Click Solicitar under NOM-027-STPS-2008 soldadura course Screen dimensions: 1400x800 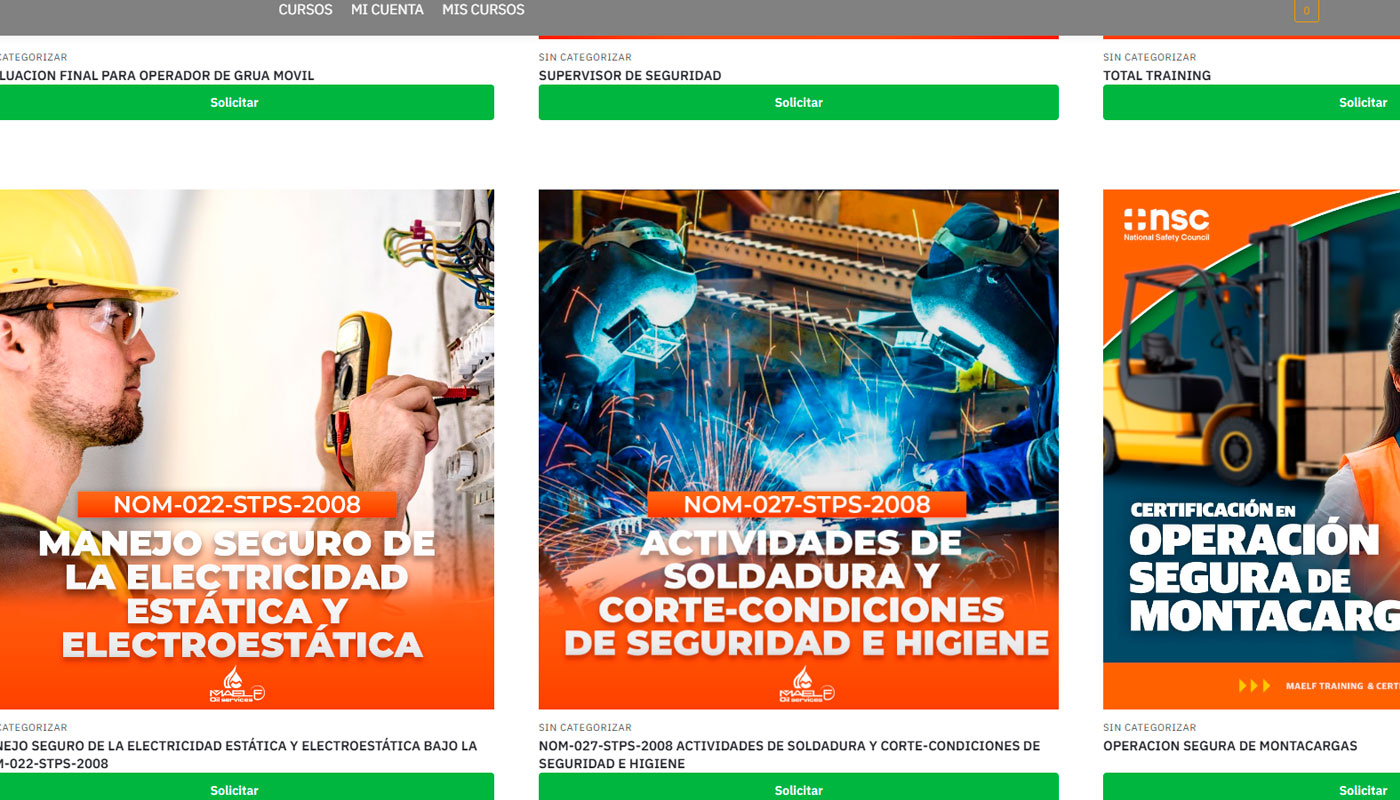pyautogui.click(x=798, y=787)
